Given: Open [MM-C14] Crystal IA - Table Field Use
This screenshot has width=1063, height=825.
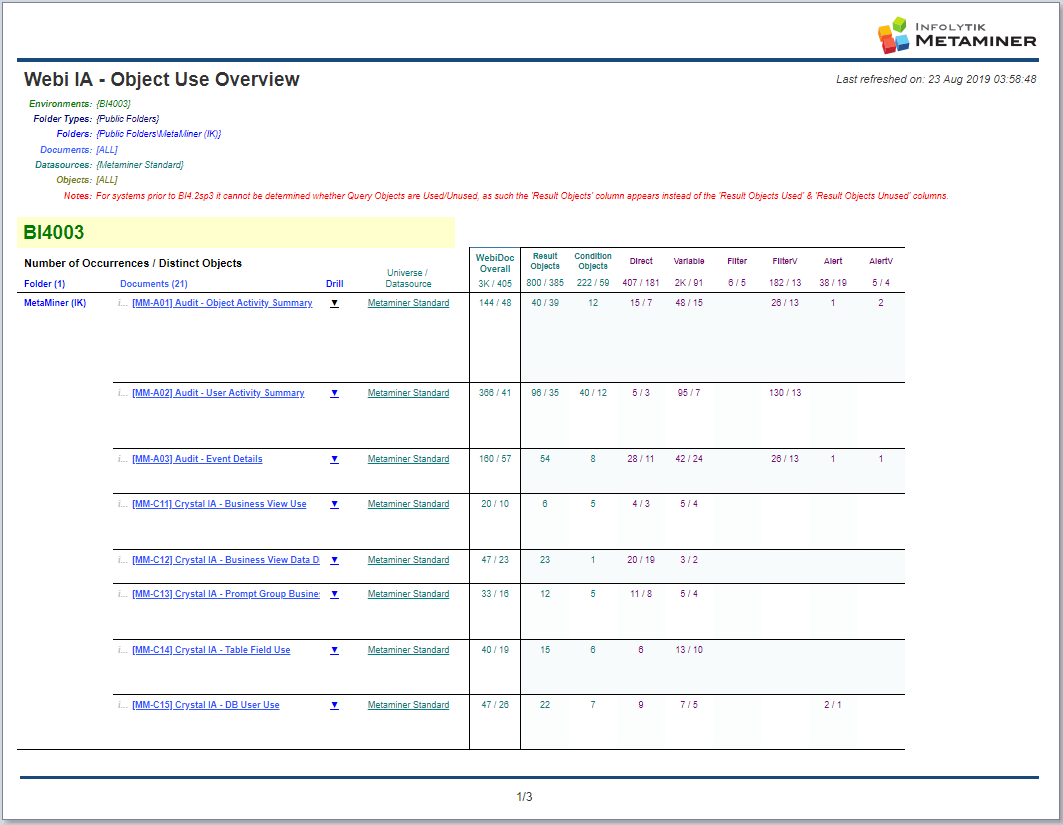Looking at the screenshot, I should (x=211, y=649).
